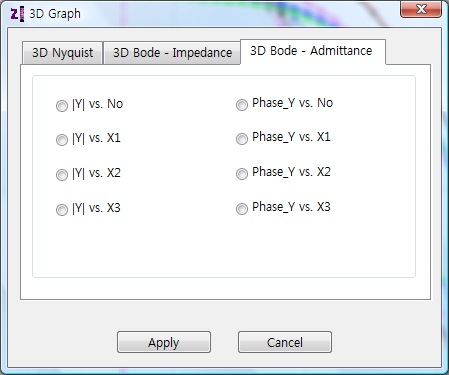Click the 3D Graph title bar text
This screenshot has height=375, width=449.
point(55,14)
